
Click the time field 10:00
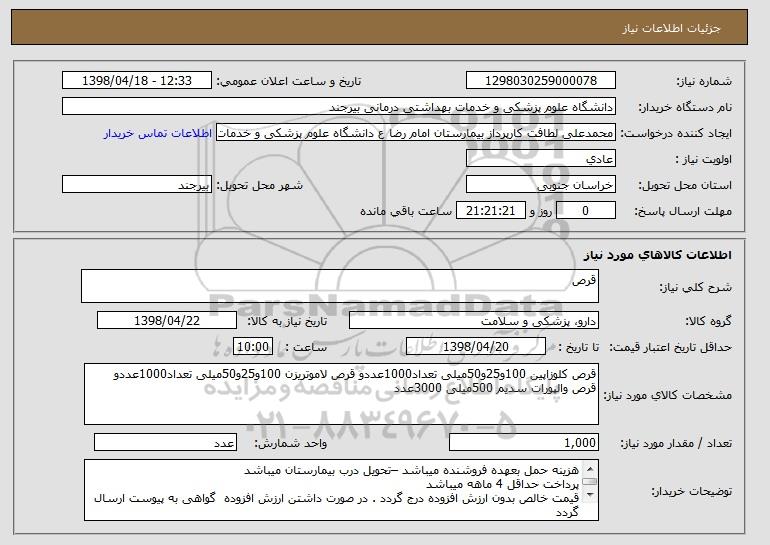pyautogui.click(x=253, y=347)
